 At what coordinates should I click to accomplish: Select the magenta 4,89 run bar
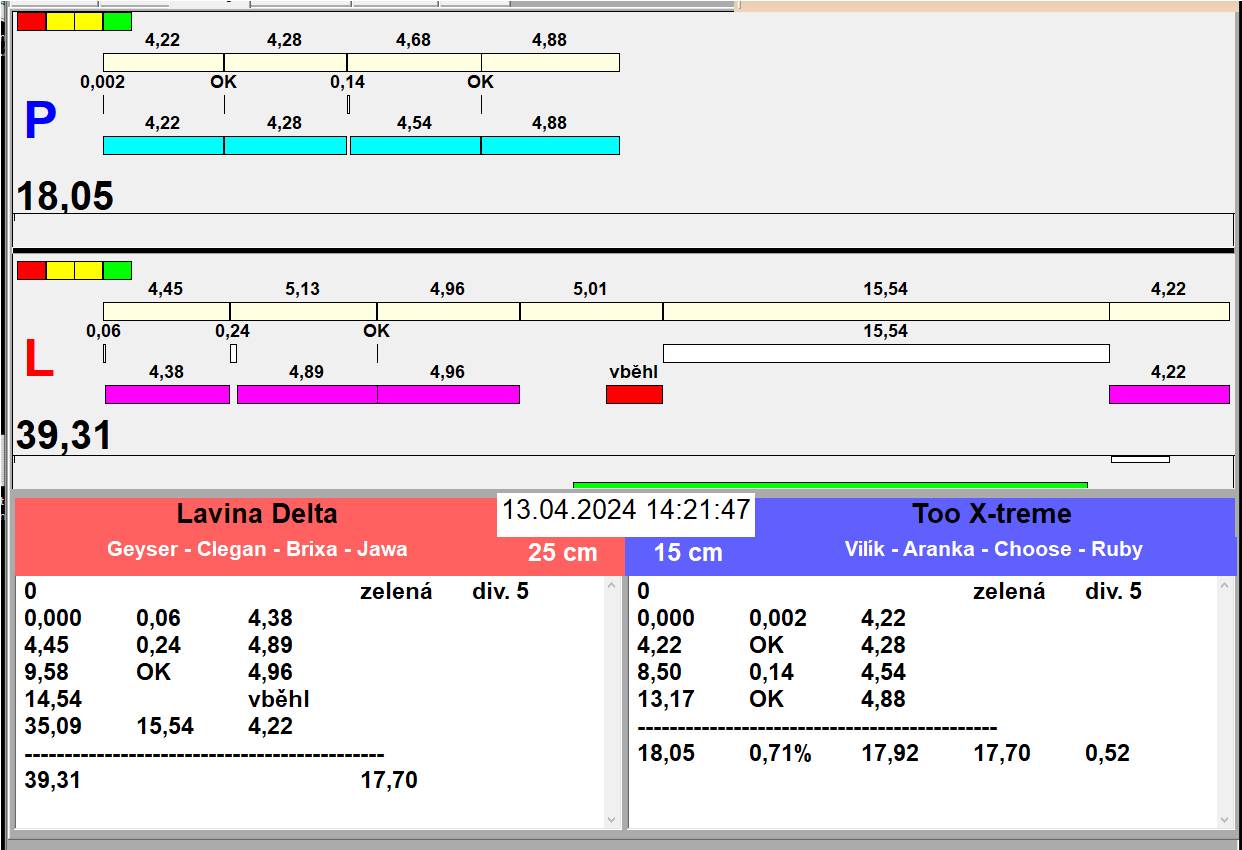[x=306, y=394]
